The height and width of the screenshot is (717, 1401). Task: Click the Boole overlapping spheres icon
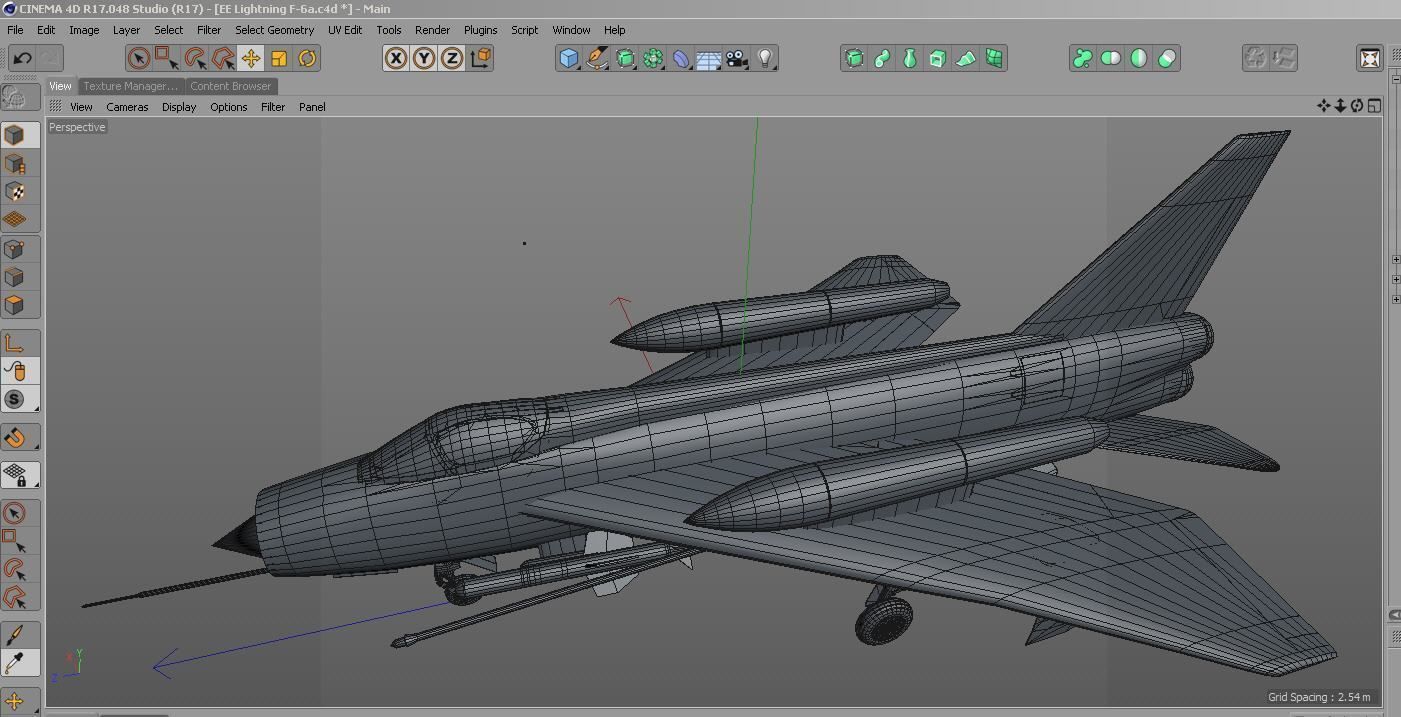click(x=1111, y=58)
